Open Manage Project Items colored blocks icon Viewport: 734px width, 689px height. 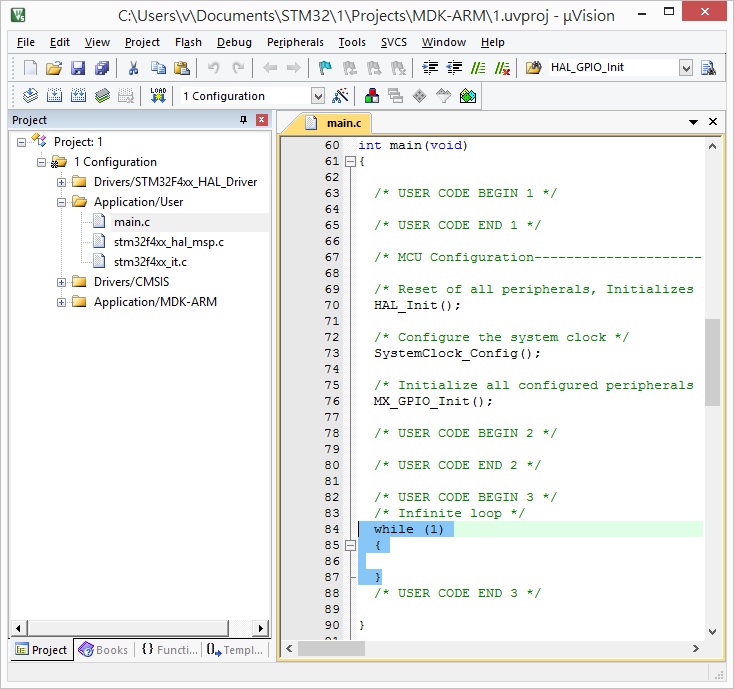click(372, 96)
